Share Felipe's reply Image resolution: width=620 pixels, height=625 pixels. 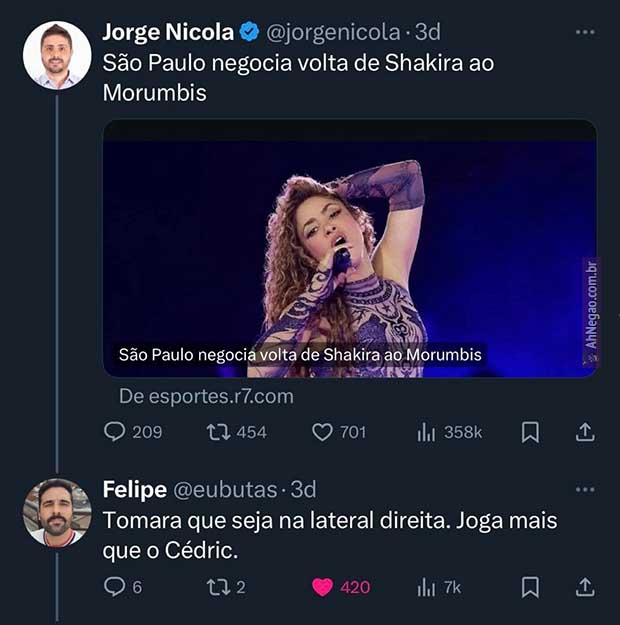pos(586,587)
